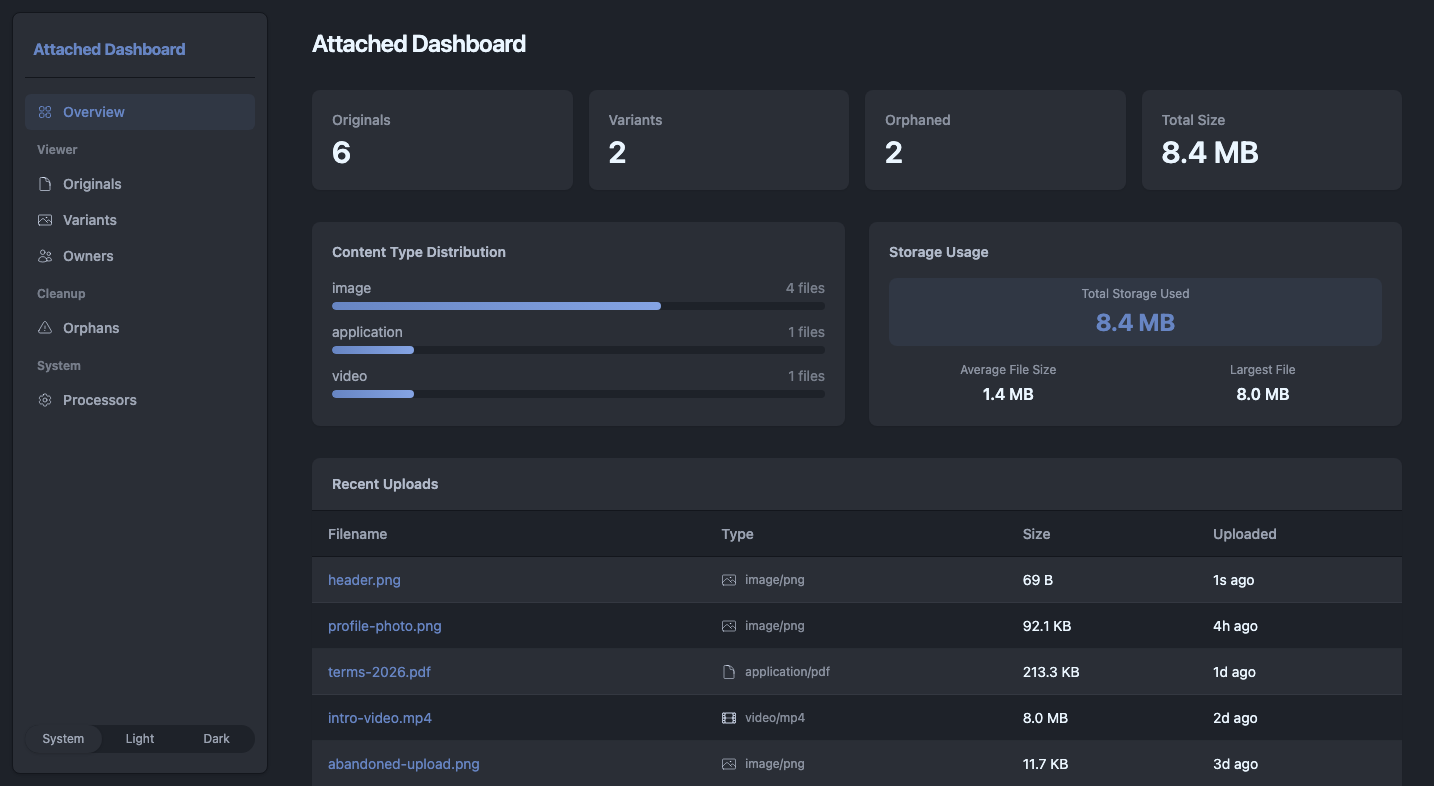Click the Originals document icon in sidebar

45,184
